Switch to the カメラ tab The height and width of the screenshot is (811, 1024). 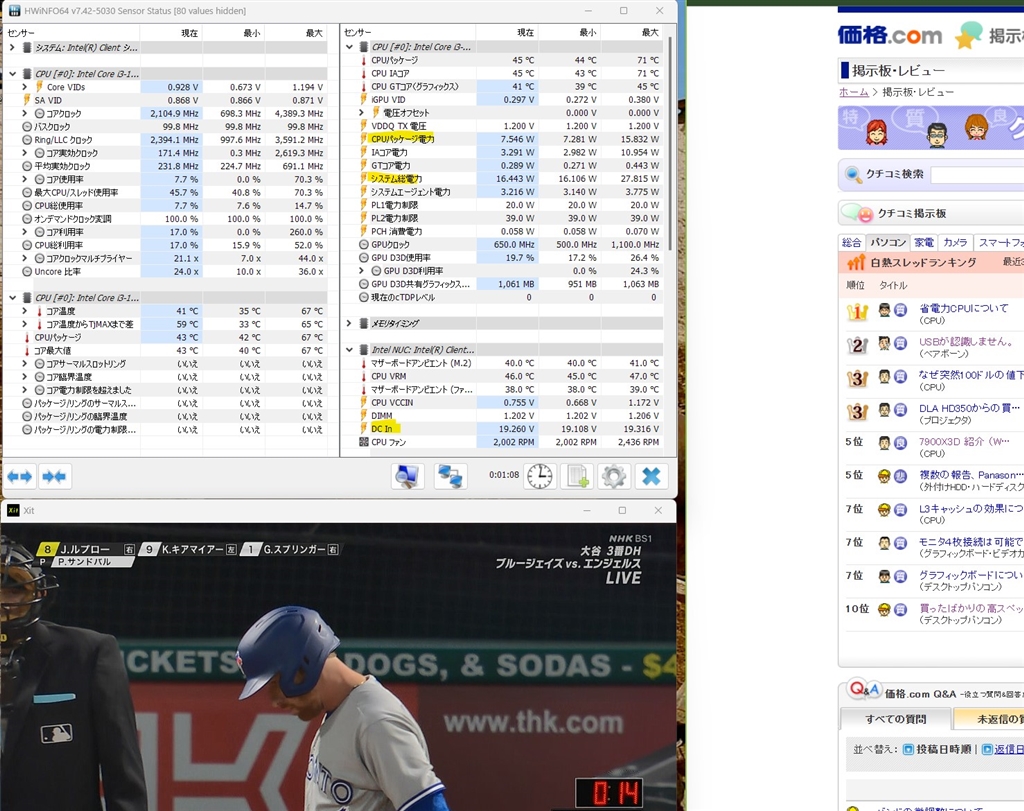pos(955,242)
